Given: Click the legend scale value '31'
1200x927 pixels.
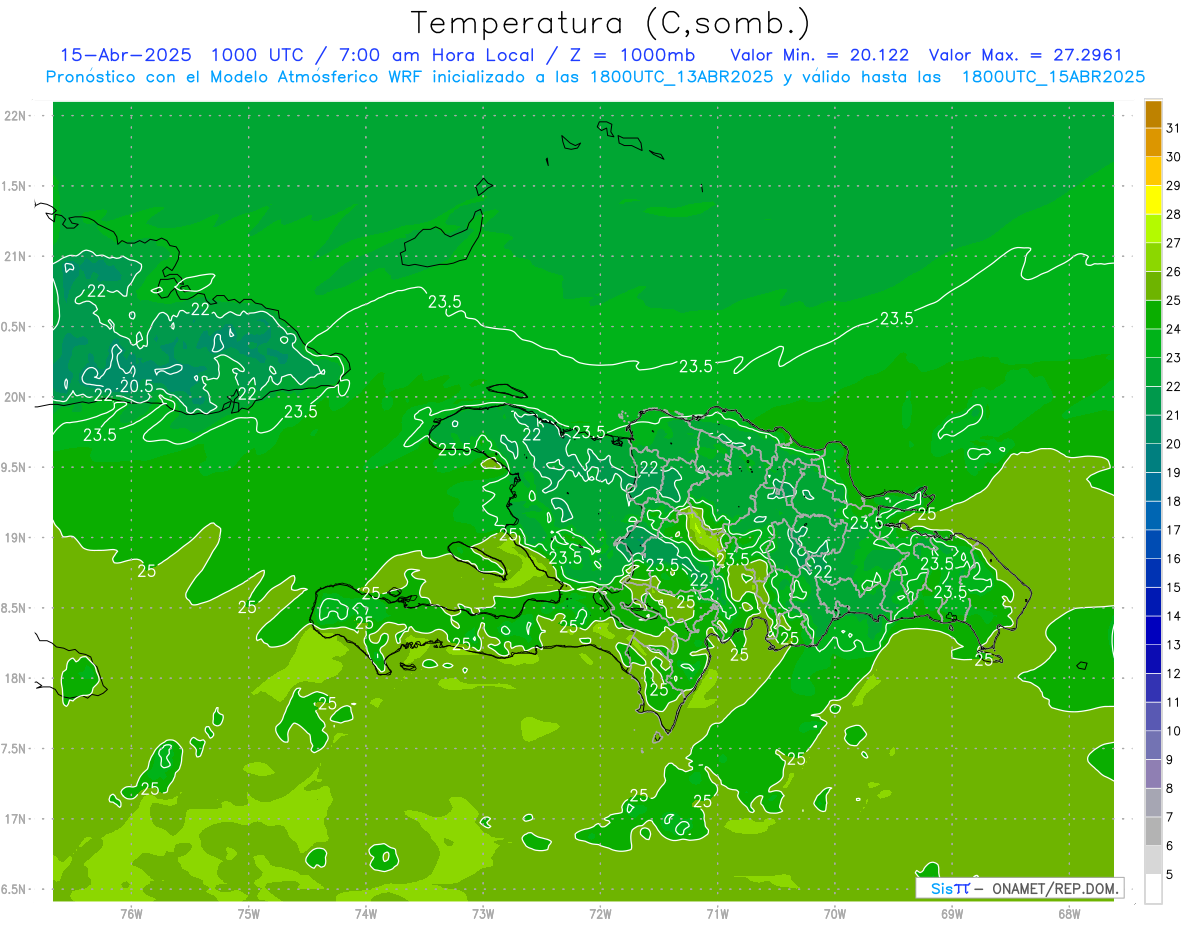Looking at the screenshot, I should click(1174, 128).
